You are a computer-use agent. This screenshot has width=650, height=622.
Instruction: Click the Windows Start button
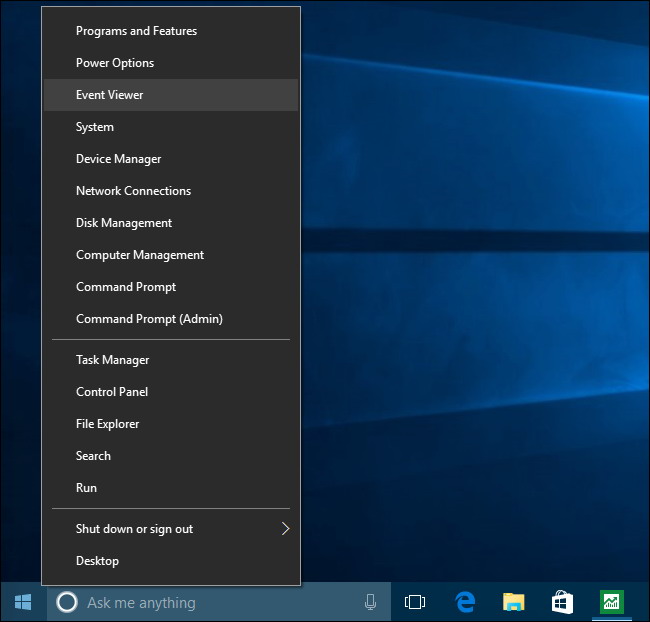point(23,602)
